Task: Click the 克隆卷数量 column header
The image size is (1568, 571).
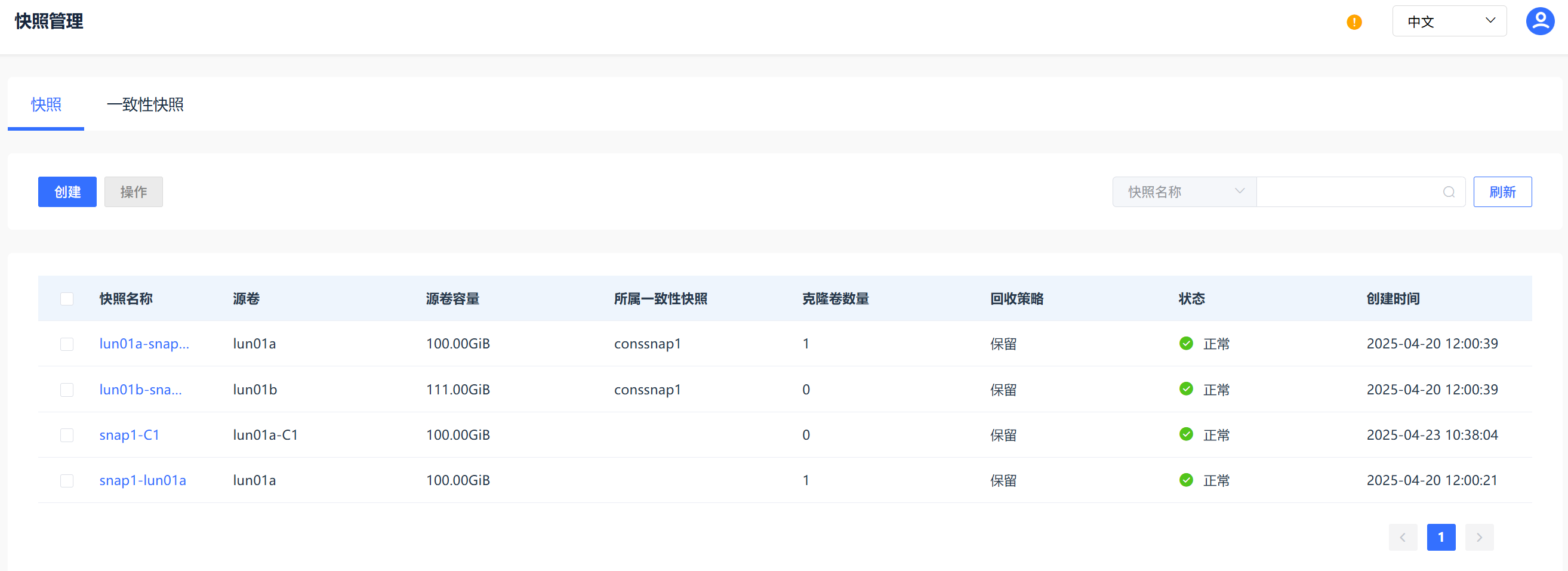Action: coord(835,299)
